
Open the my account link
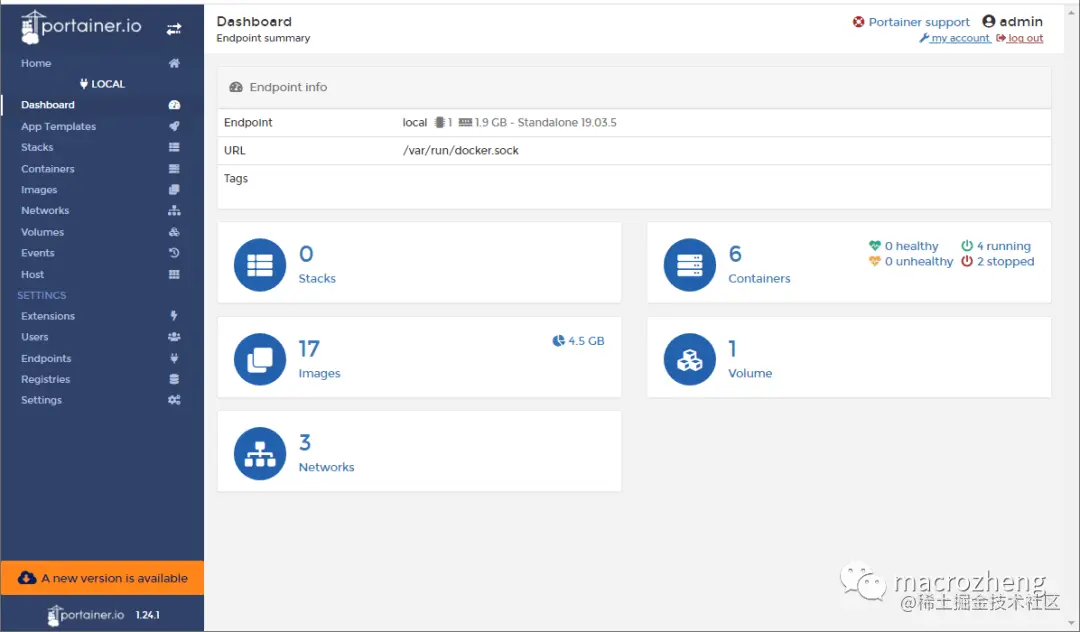(955, 38)
